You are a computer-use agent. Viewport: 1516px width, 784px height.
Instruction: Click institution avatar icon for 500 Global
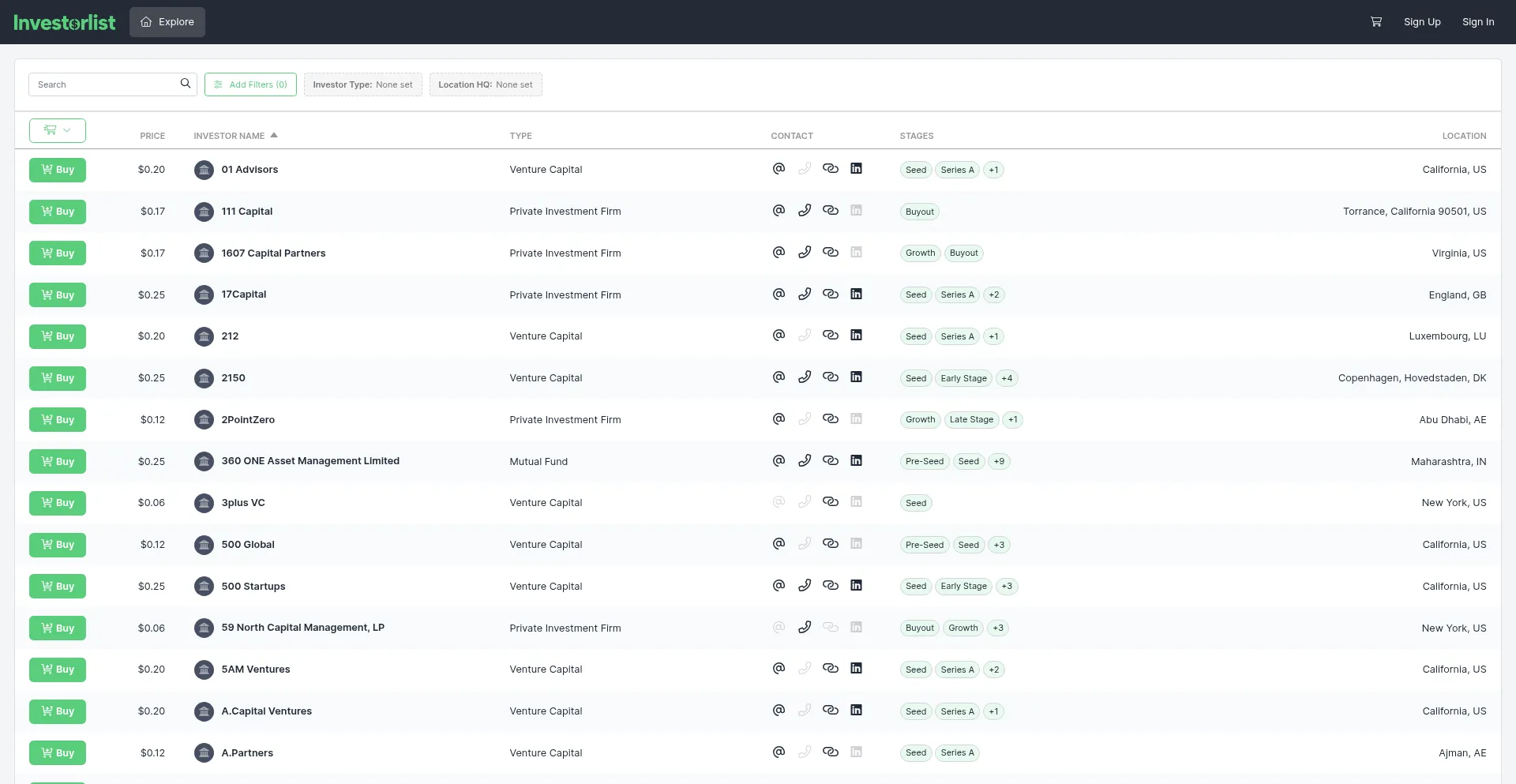(x=204, y=545)
